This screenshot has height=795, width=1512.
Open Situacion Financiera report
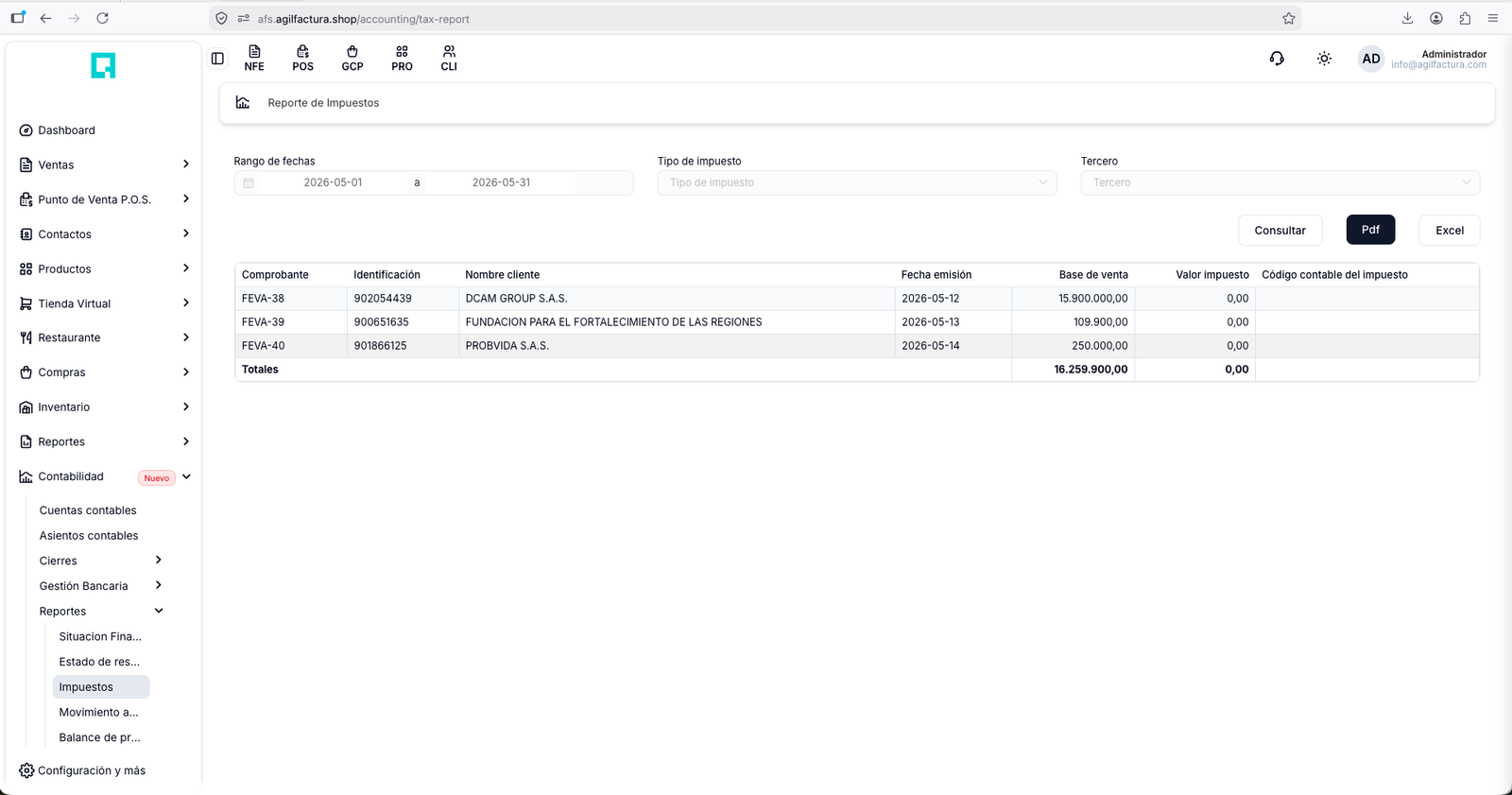pyautogui.click(x=100, y=637)
